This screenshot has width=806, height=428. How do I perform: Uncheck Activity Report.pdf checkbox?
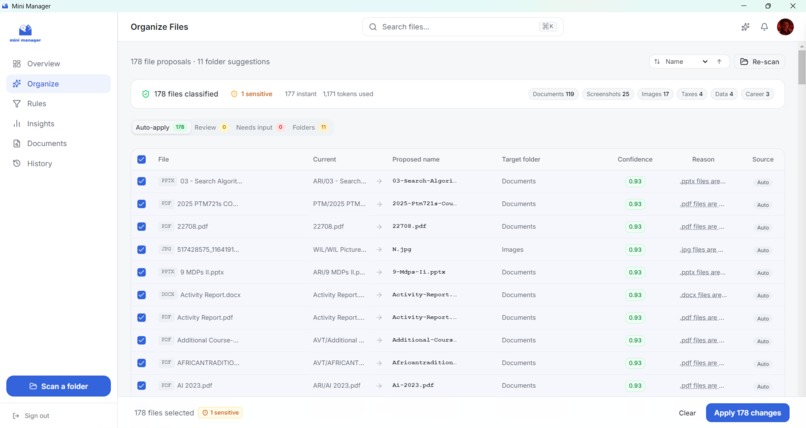[141, 318]
